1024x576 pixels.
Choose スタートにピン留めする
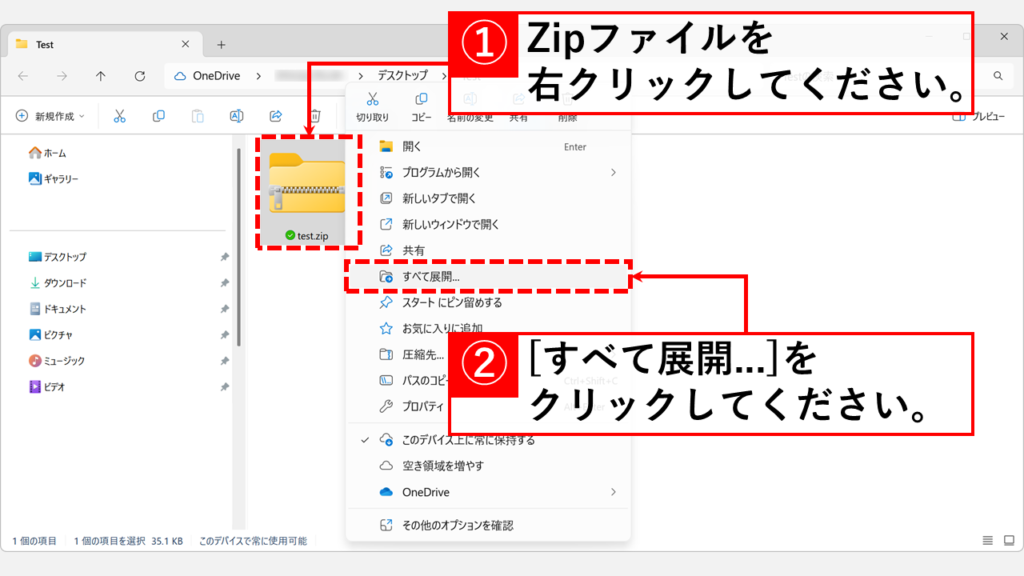point(488,302)
